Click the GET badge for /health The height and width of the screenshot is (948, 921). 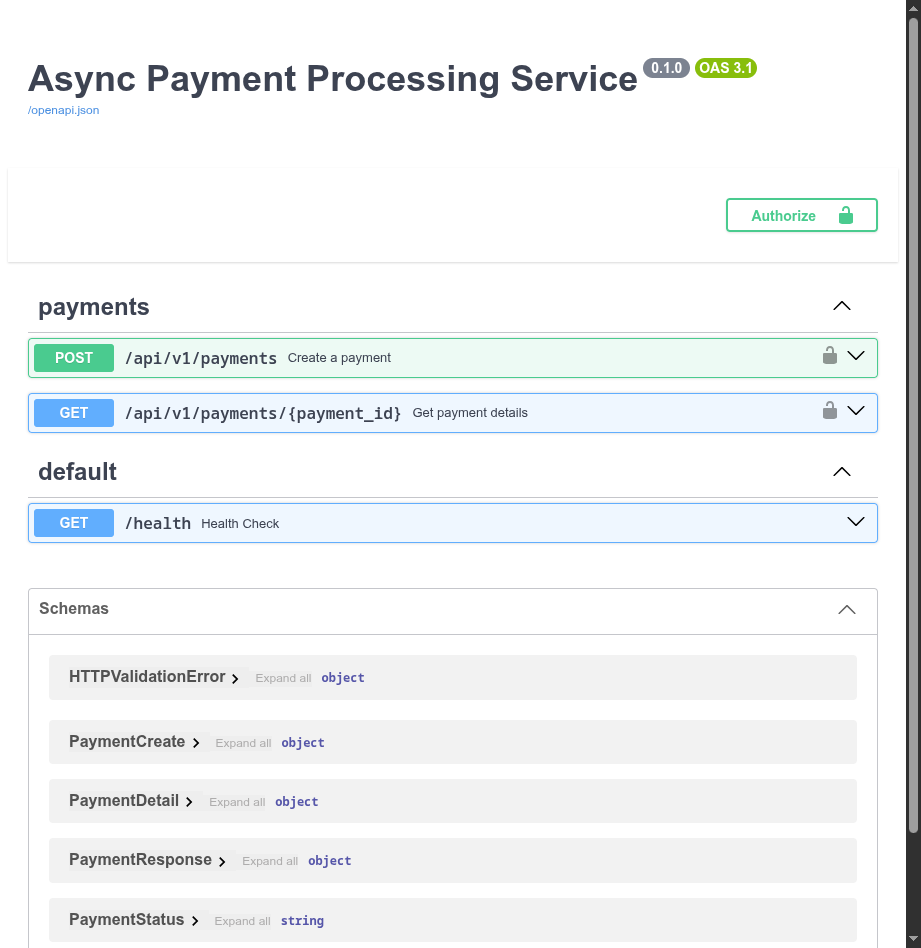point(74,523)
